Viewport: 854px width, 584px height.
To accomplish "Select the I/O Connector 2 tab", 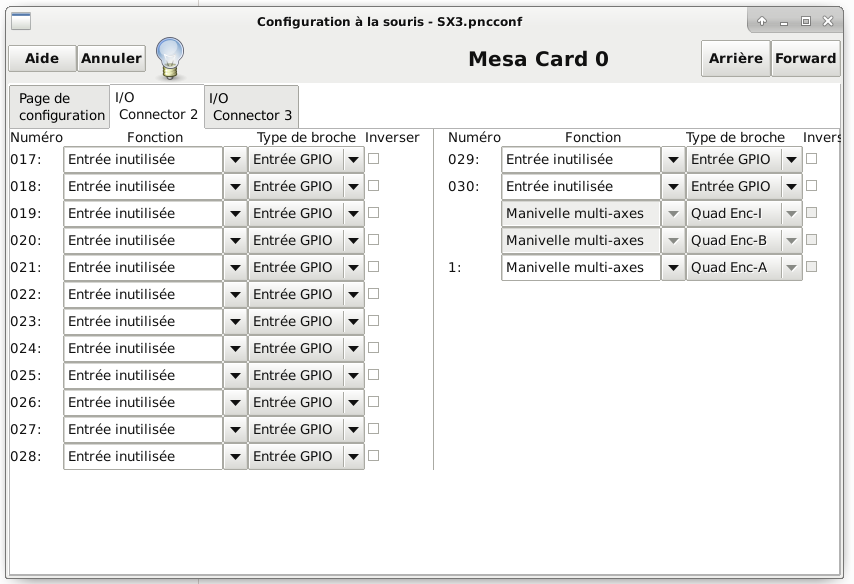I will (157, 106).
